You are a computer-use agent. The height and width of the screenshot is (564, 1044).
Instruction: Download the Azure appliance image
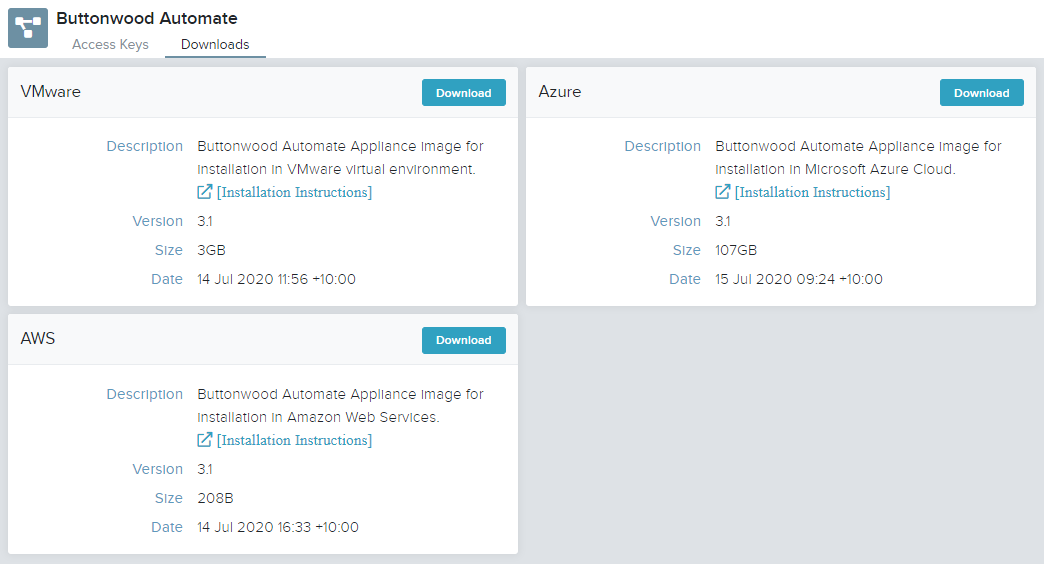point(981,93)
